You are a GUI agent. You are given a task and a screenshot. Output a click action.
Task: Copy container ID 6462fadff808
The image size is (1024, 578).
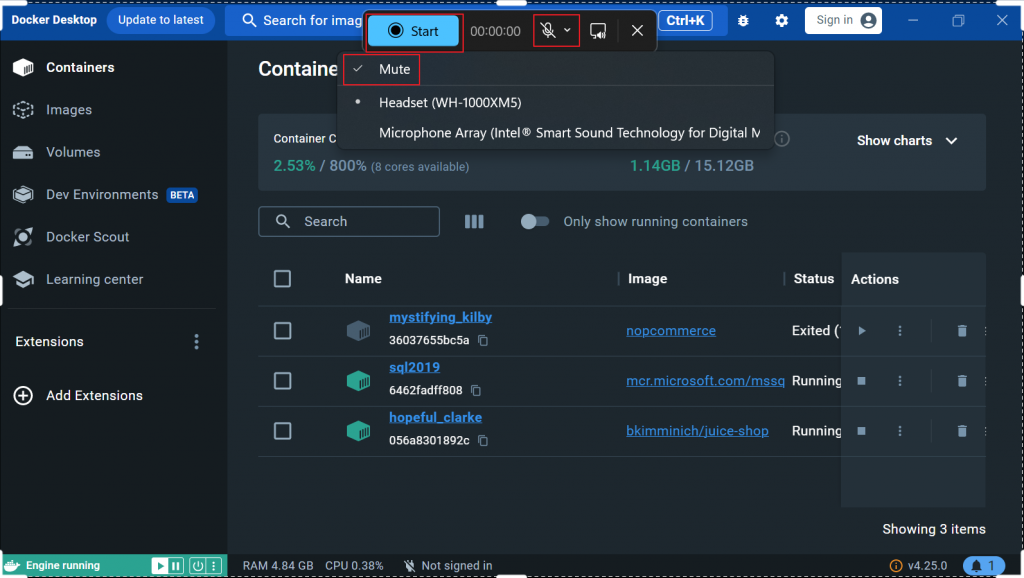point(476,391)
